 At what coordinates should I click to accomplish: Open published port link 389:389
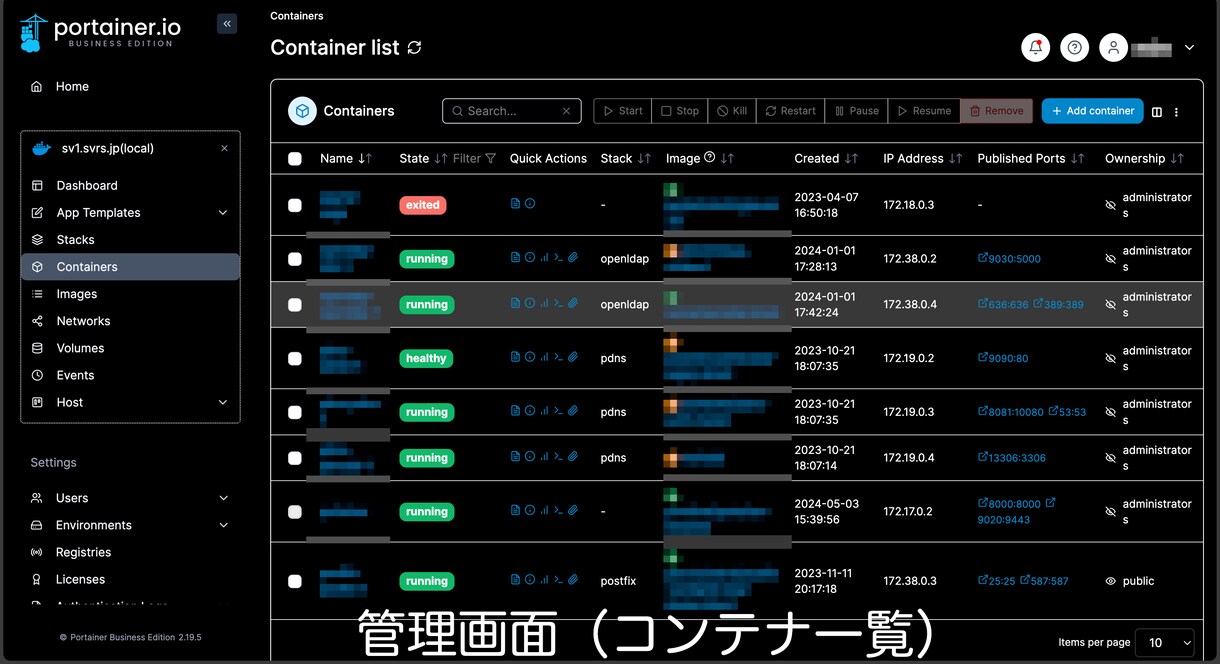pyautogui.click(x=1058, y=304)
